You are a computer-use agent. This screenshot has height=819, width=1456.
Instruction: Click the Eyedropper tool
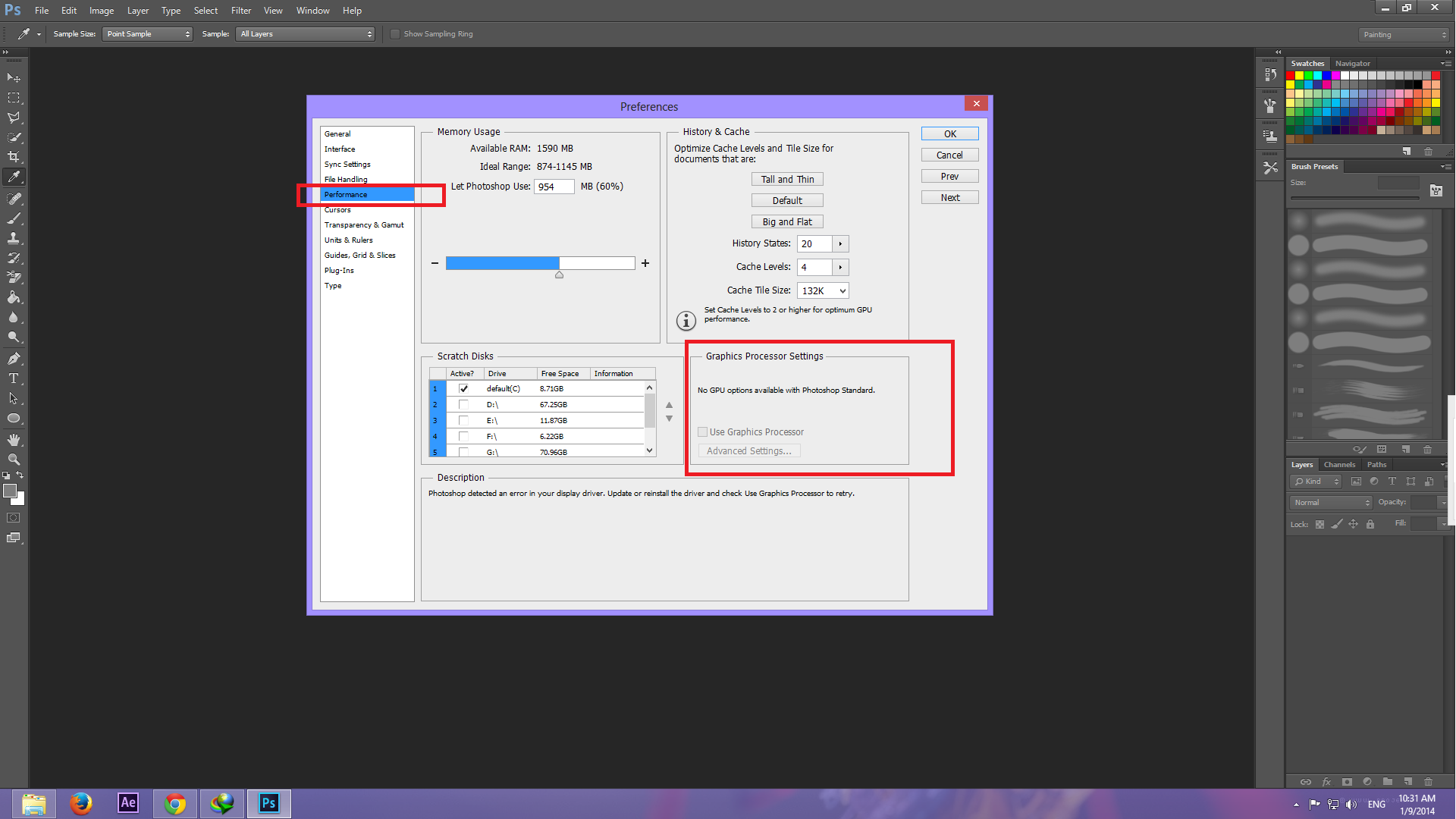point(13,177)
